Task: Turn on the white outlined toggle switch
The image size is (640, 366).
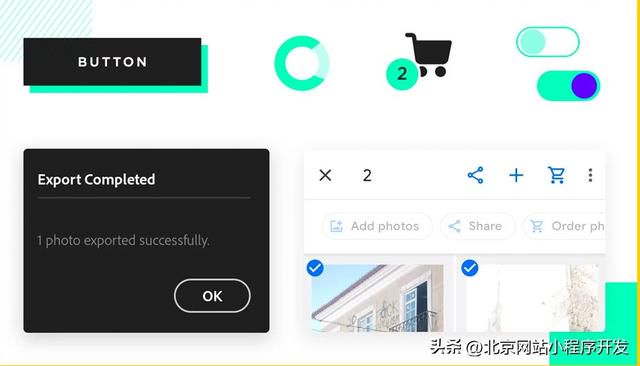Action: [547, 42]
